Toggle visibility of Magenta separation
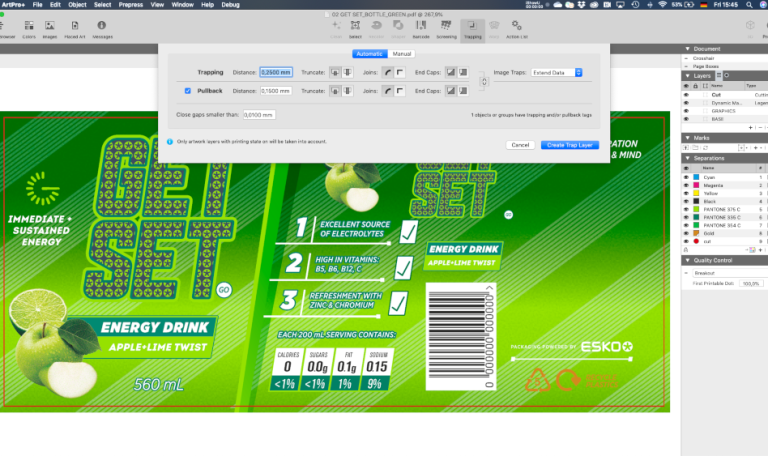768x456 pixels. pyautogui.click(x=686, y=186)
